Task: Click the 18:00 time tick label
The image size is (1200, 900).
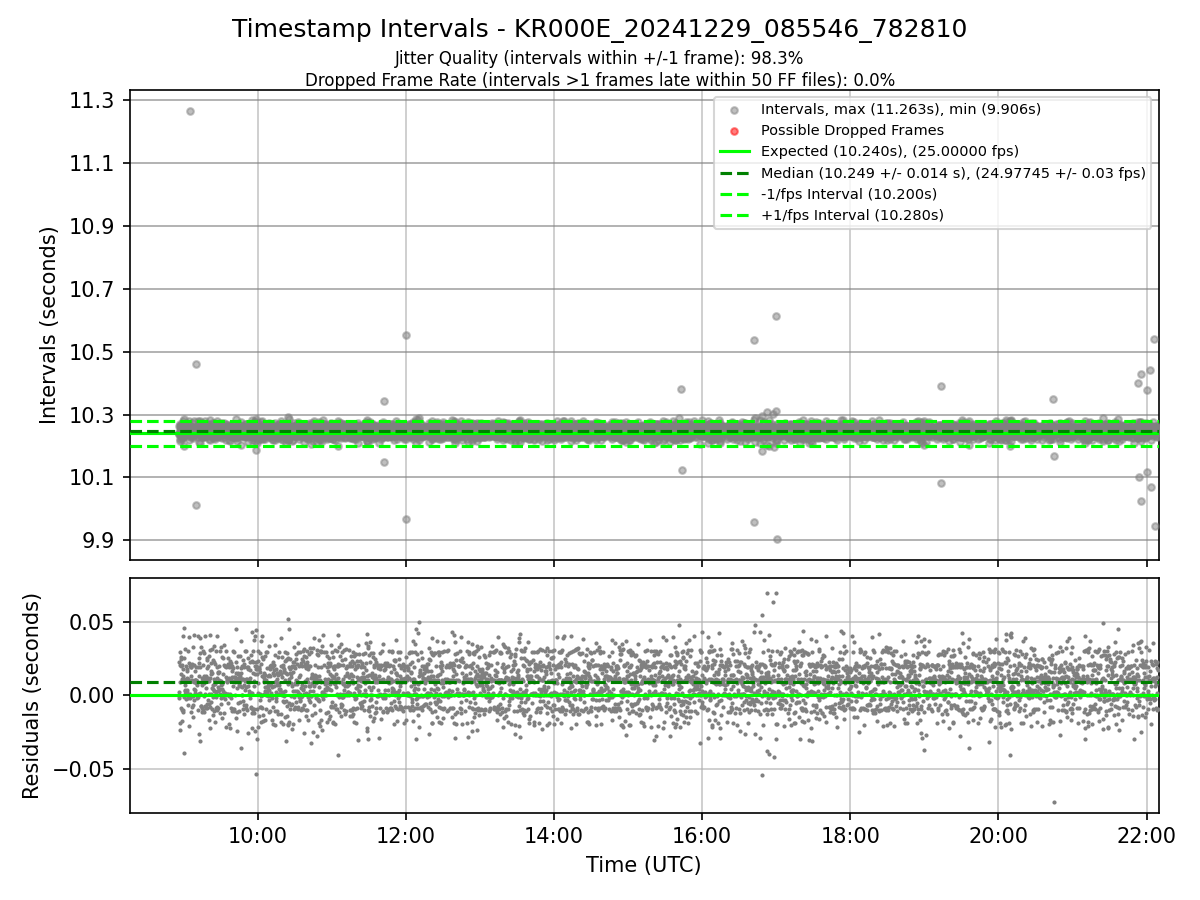Action: (x=850, y=836)
